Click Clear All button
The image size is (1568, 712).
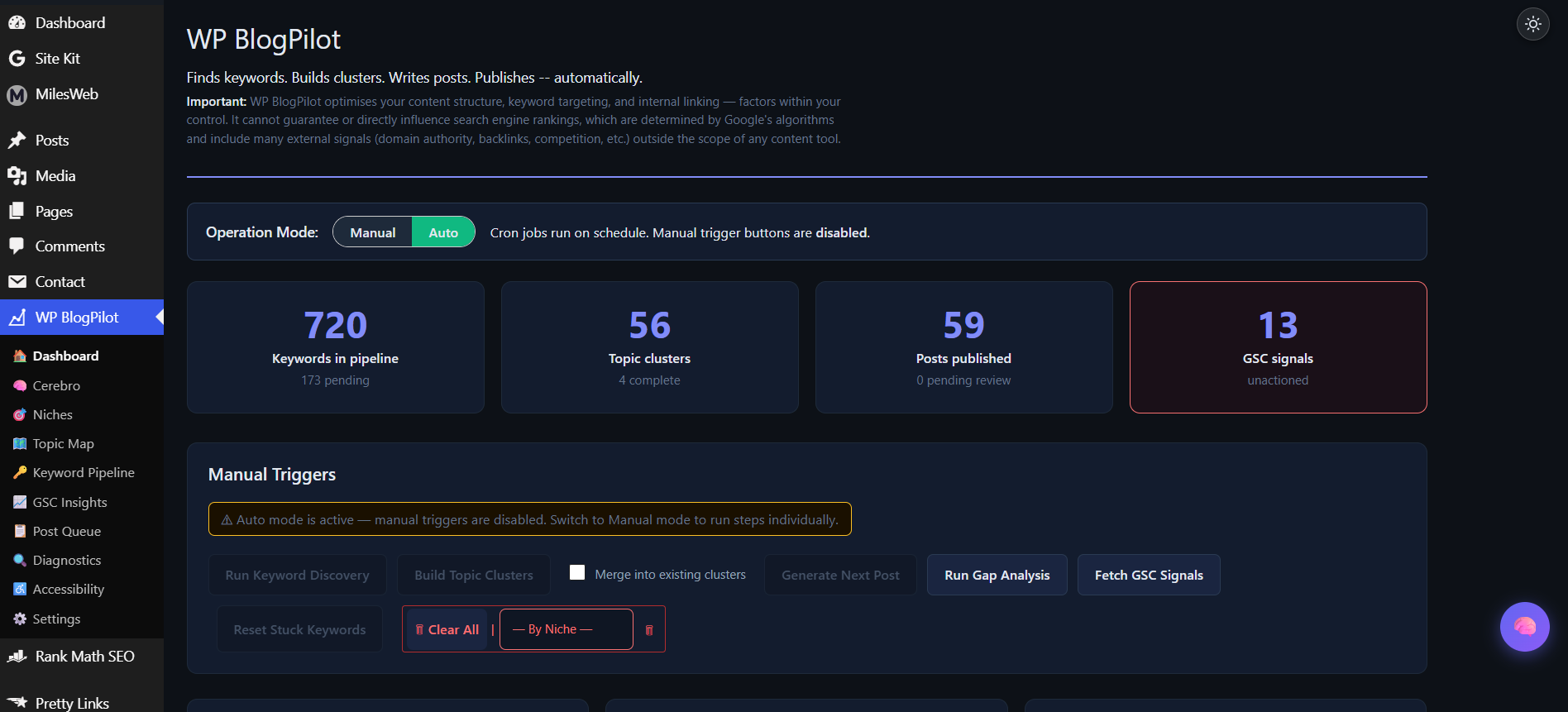pyautogui.click(x=447, y=629)
